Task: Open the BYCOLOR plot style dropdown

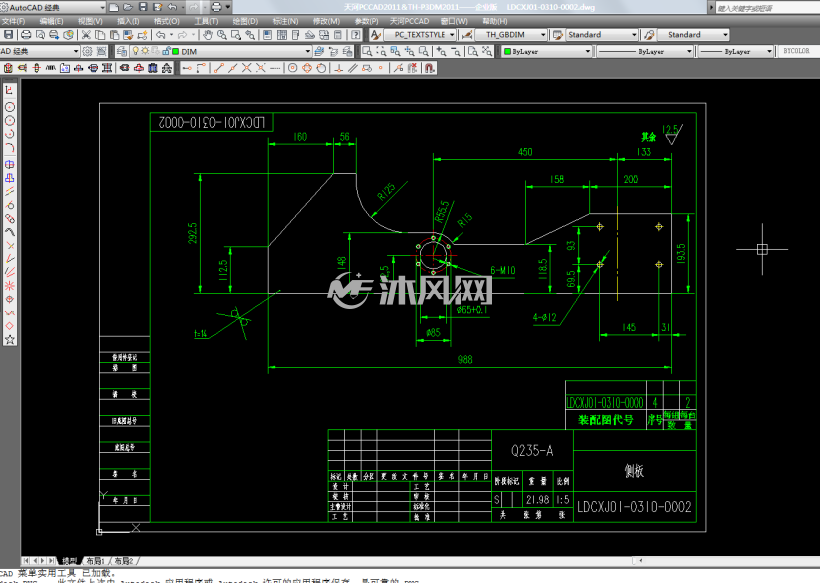Action: [x=798, y=51]
